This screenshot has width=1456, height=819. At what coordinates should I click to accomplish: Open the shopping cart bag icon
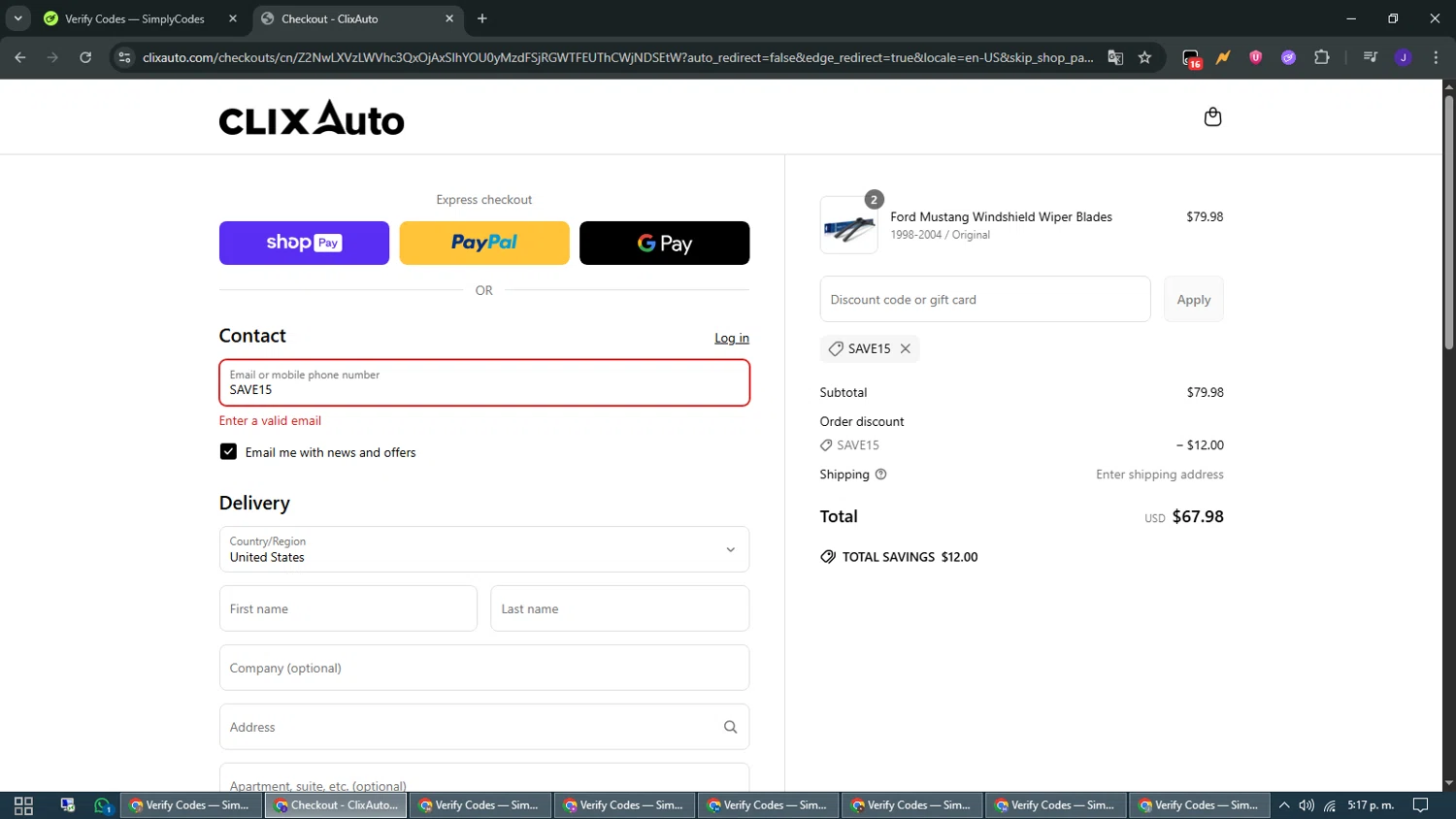point(1212,117)
